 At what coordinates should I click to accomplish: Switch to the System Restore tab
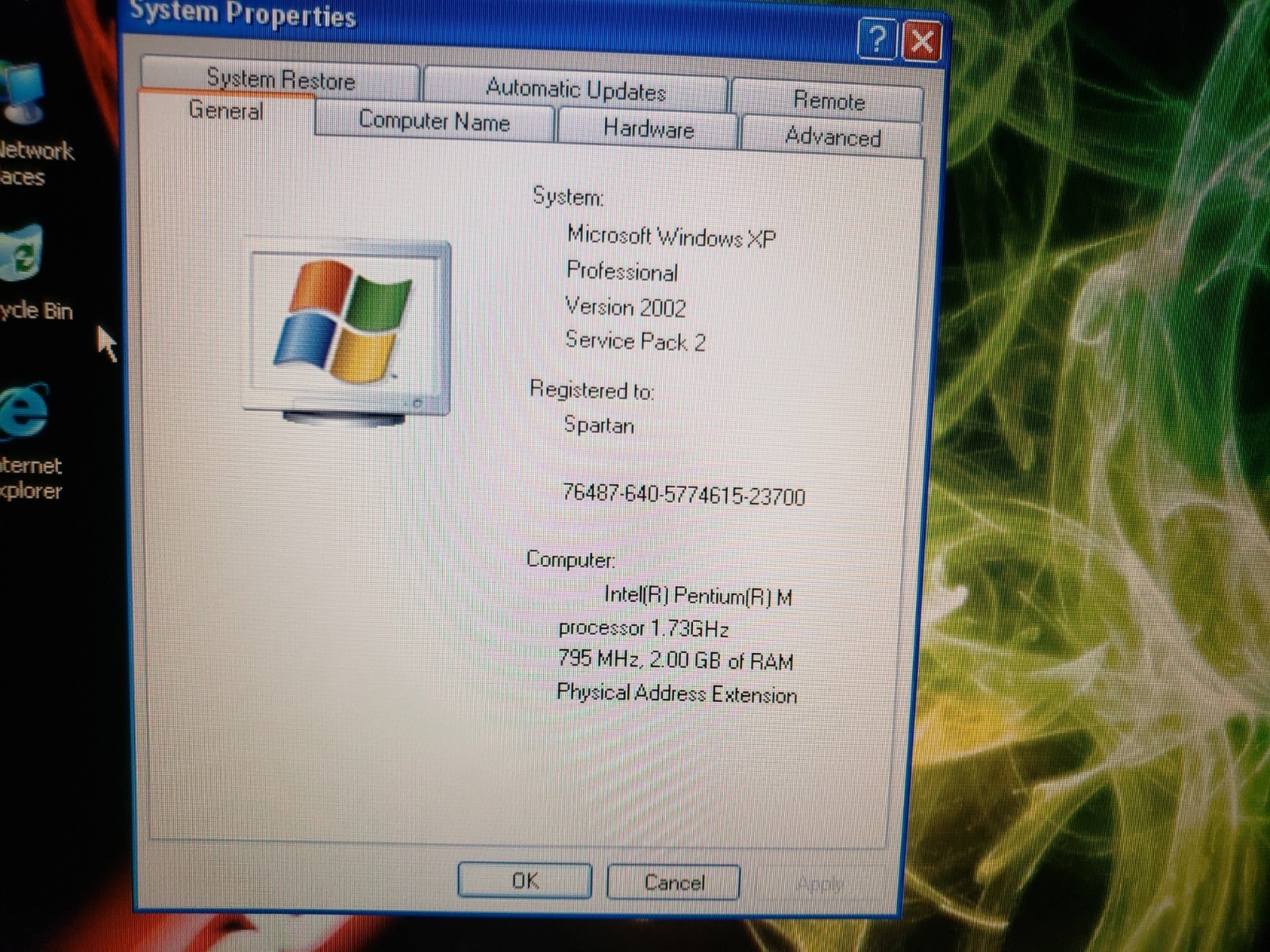(x=280, y=79)
